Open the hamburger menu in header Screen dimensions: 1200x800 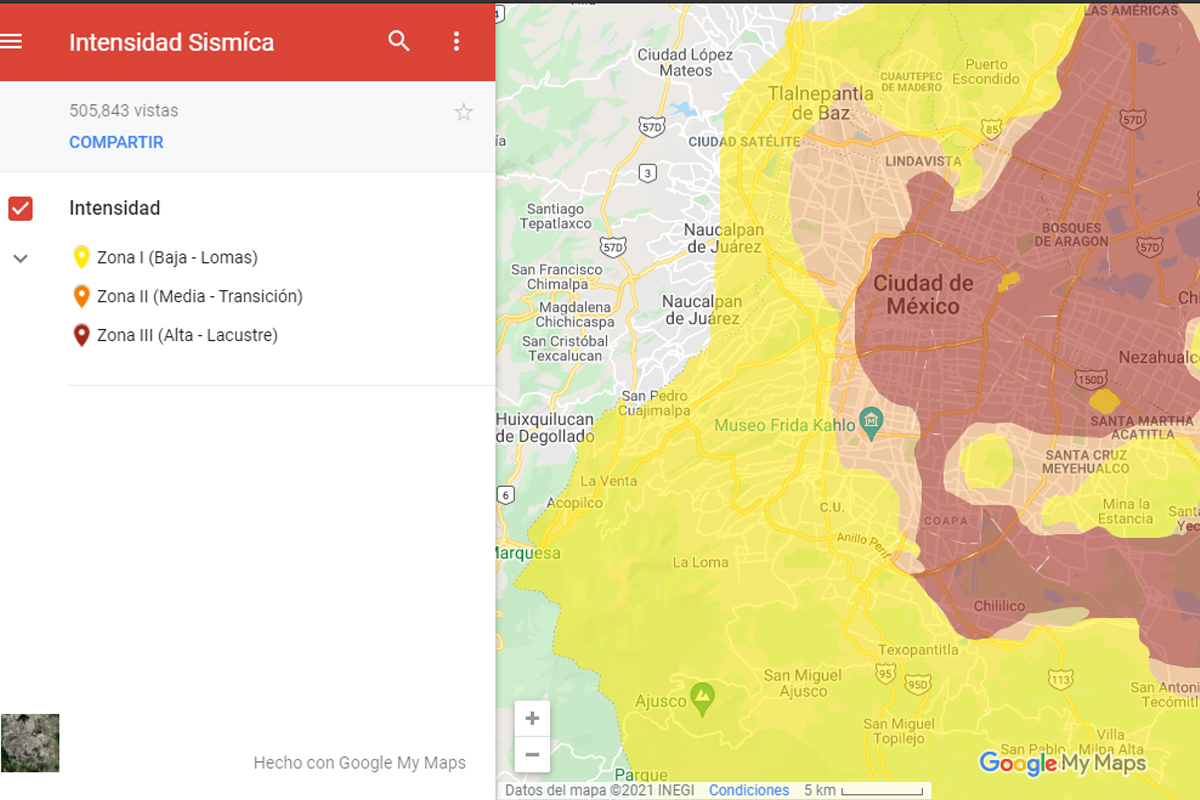point(12,41)
